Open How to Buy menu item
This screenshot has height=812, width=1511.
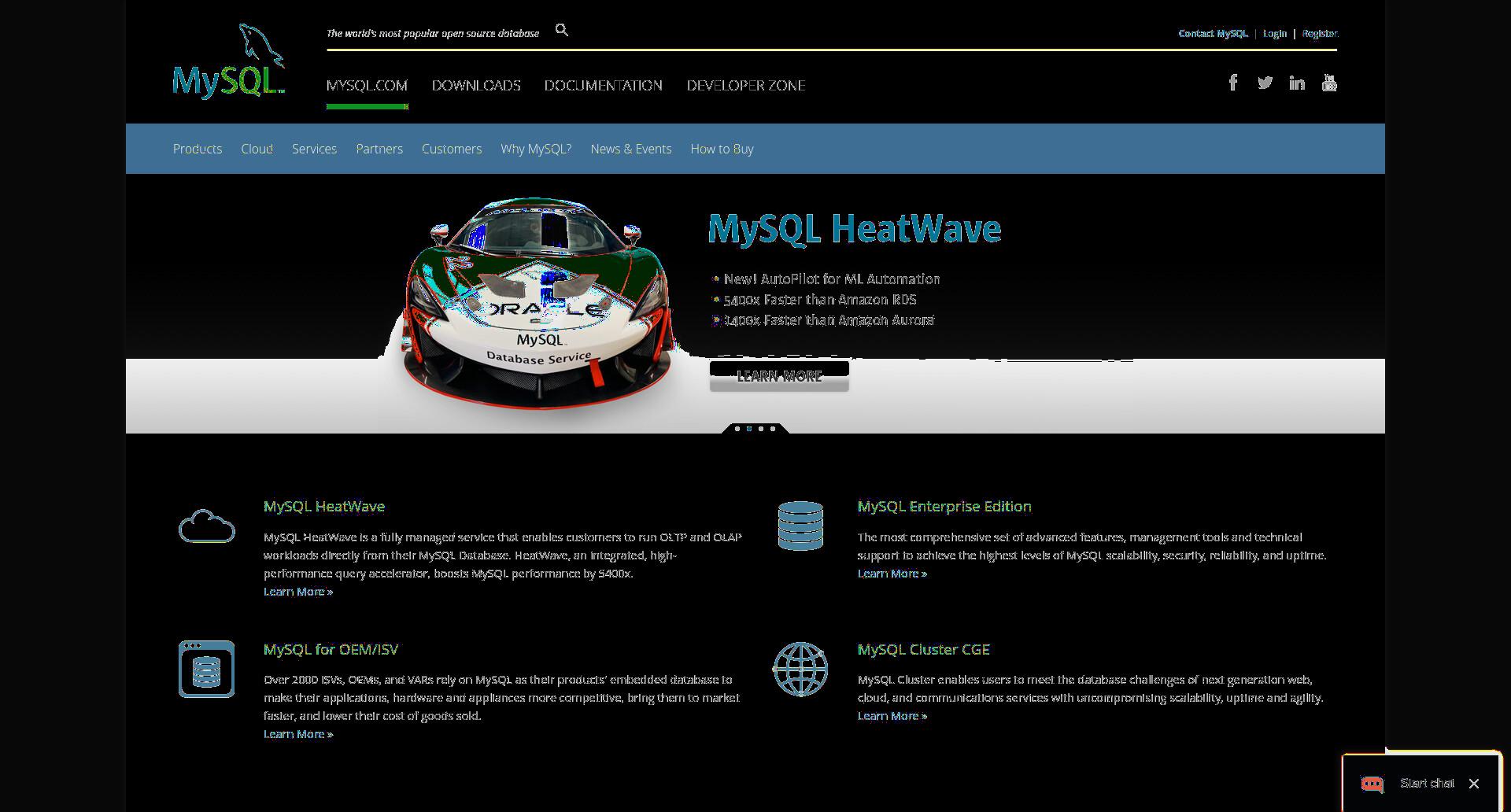point(722,149)
